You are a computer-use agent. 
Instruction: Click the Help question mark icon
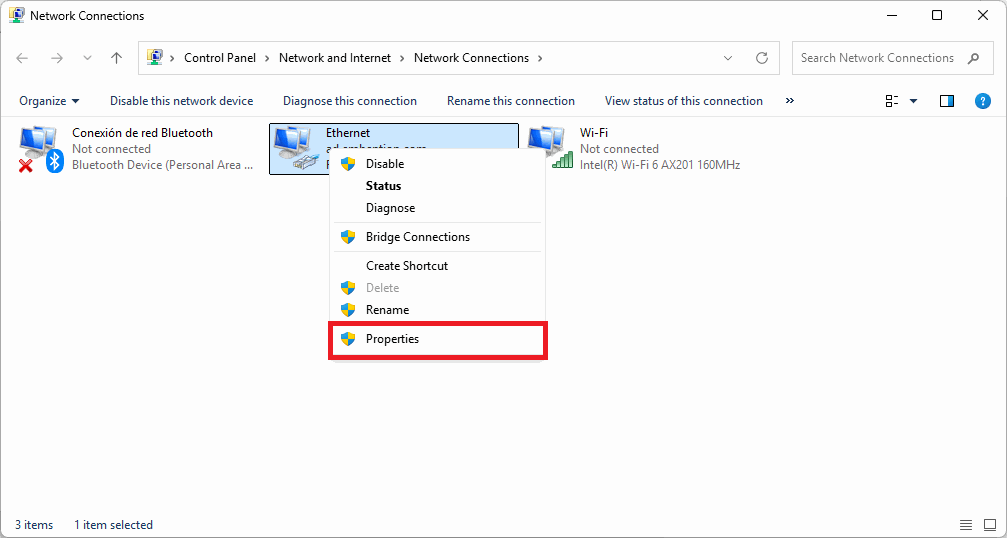pyautogui.click(x=982, y=101)
